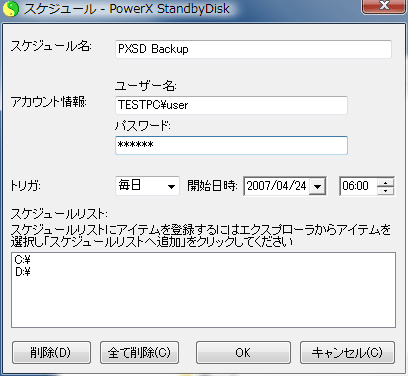Edit the スケジュール名 field with PXSD Backup
This screenshot has height=376, width=408.
pos(253,49)
